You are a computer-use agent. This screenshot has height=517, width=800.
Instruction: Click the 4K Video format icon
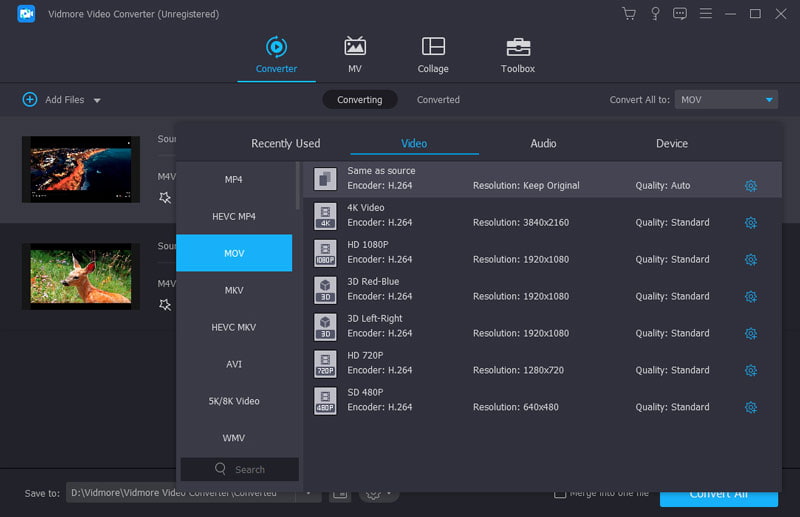325,216
